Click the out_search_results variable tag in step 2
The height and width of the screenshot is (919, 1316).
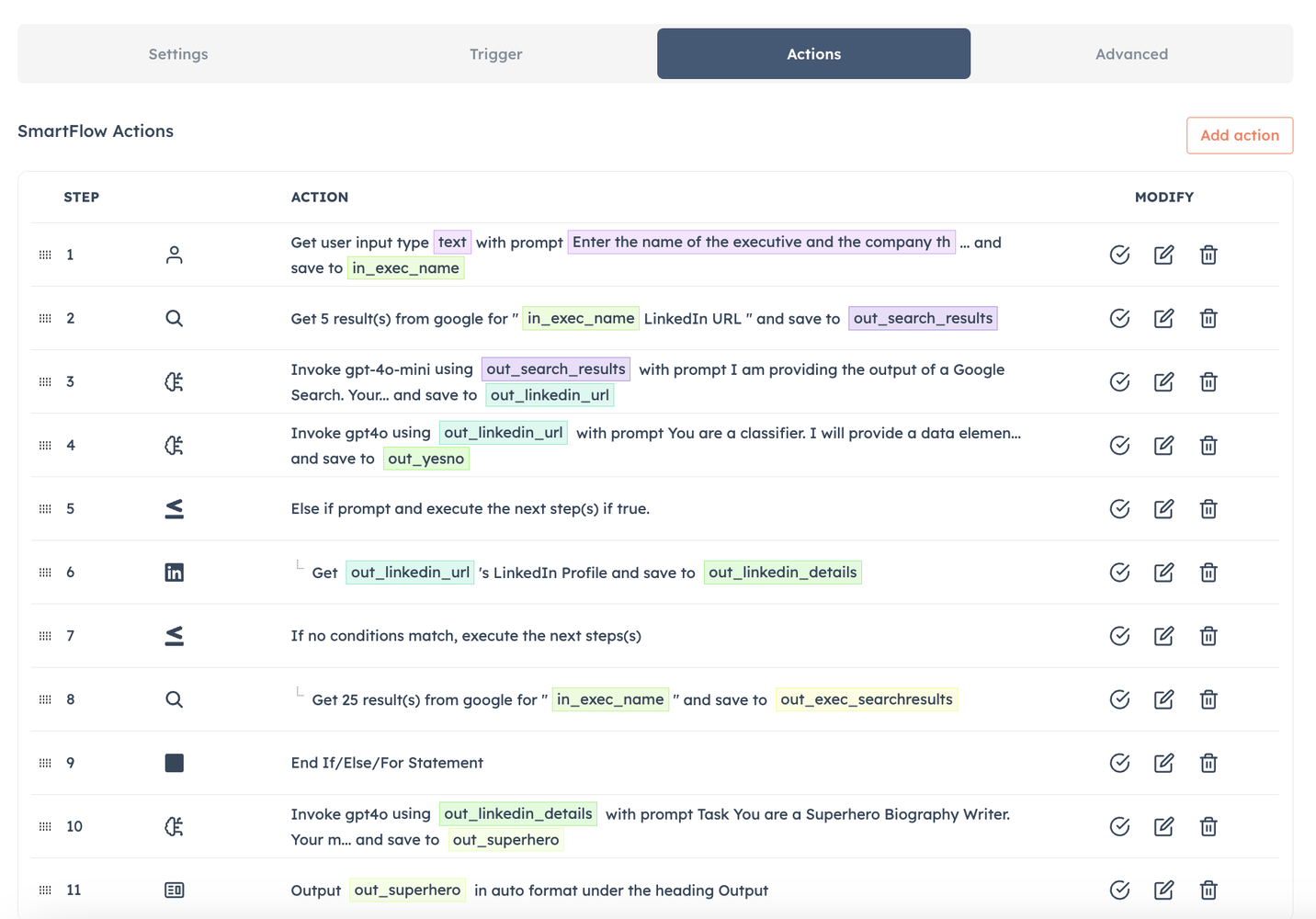tap(923, 319)
